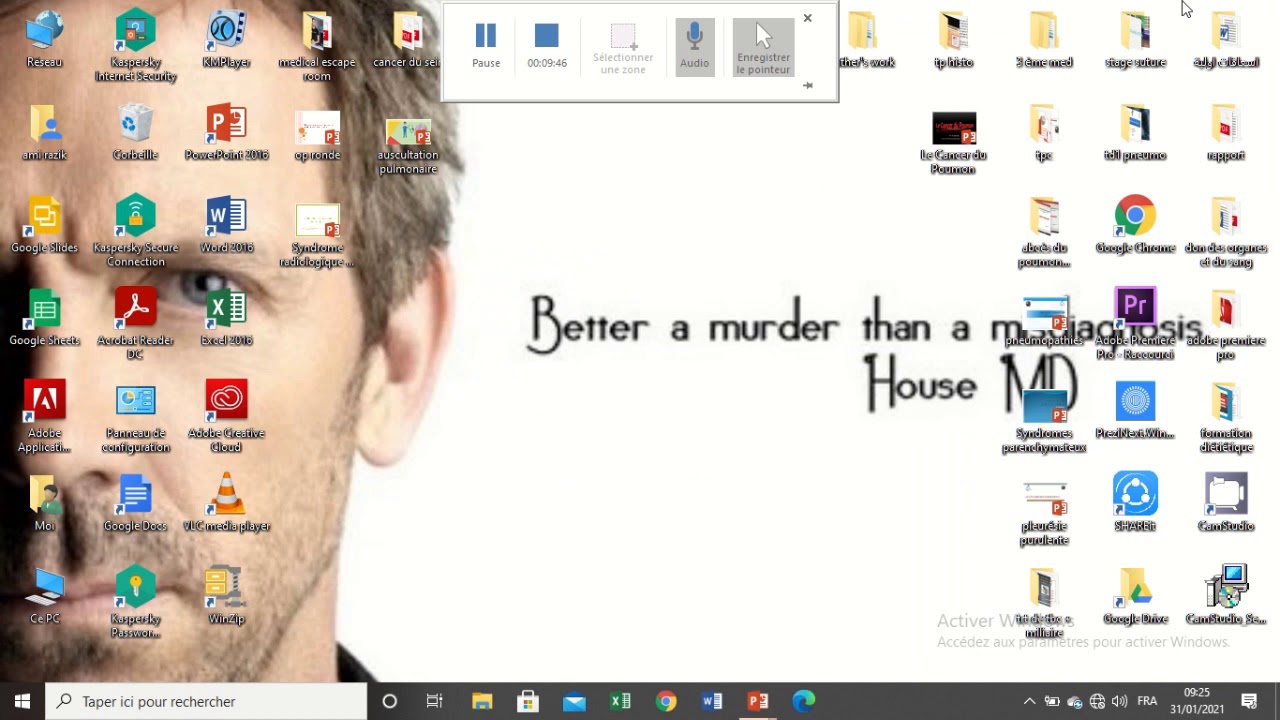The height and width of the screenshot is (720, 1280).
Task: Stop the recording at 00:09:46
Action: pyautogui.click(x=547, y=46)
